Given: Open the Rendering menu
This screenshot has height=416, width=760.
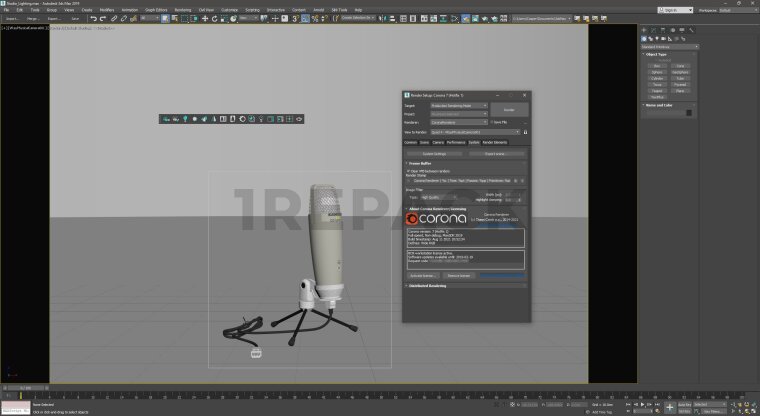Looking at the screenshot, I should tap(183, 10).
